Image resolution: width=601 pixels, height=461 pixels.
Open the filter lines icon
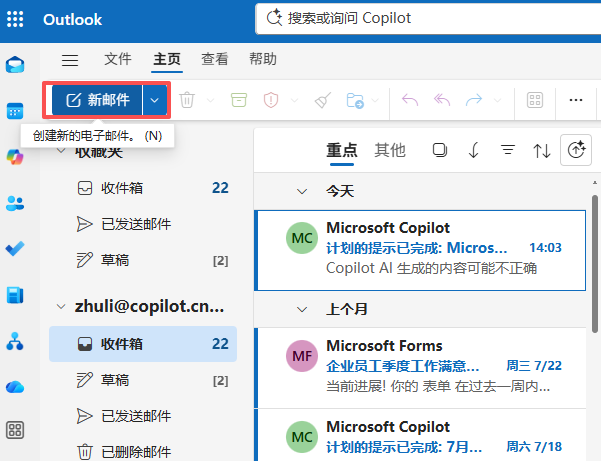508,150
